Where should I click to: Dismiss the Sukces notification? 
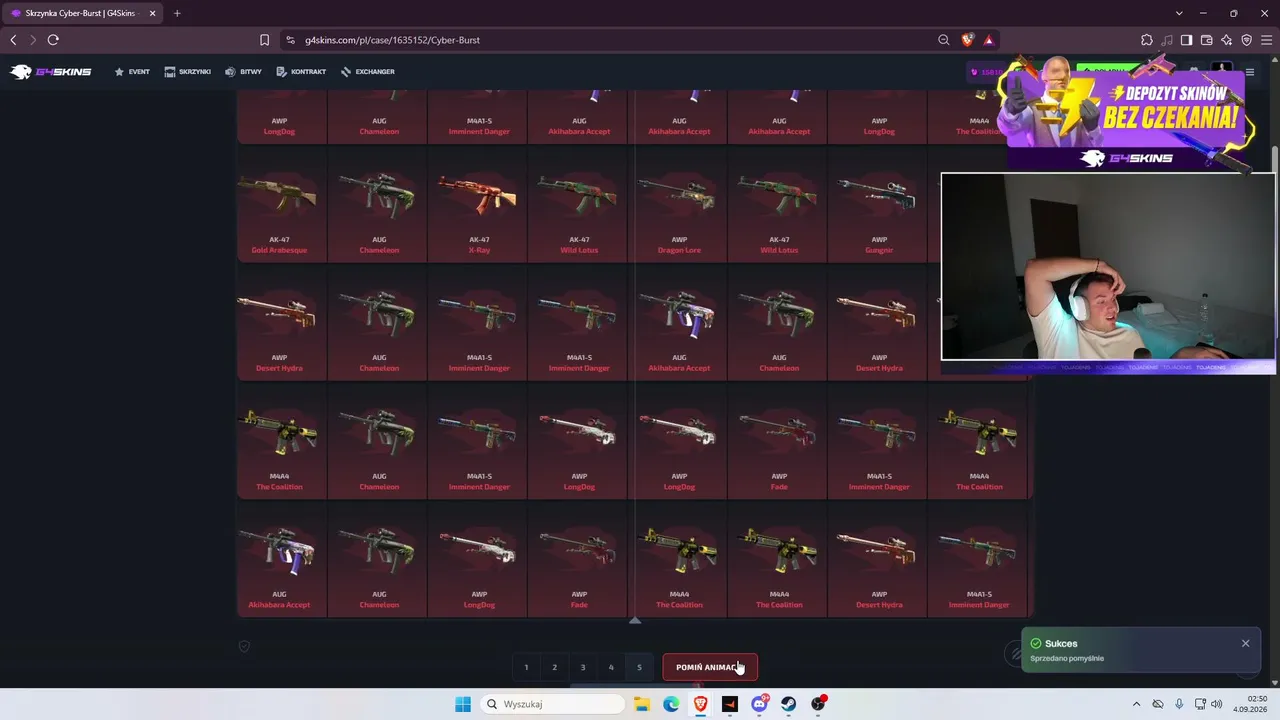tap(1245, 643)
